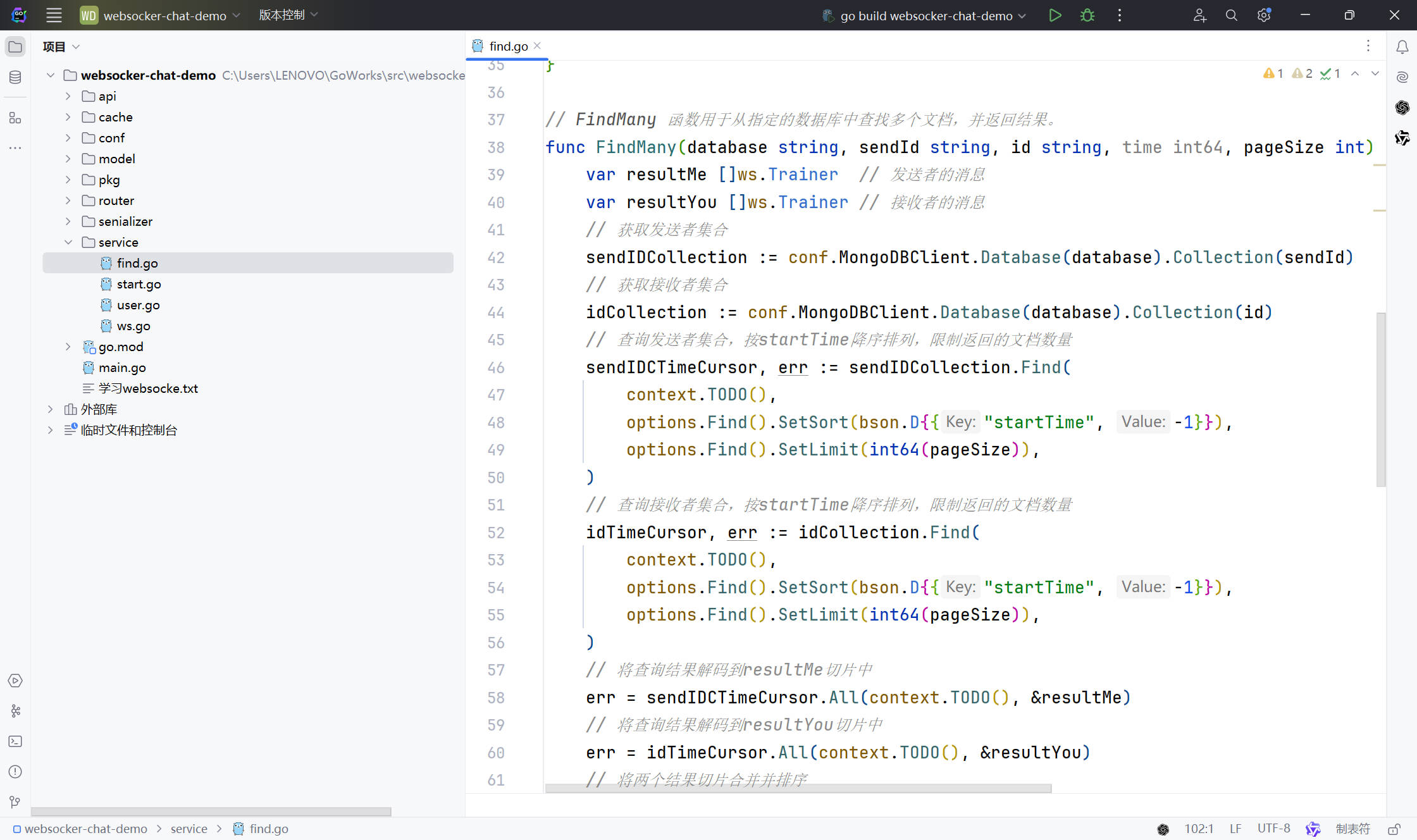Expand the go.mod node
Viewport: 1417px width, 840px height.
tap(68, 347)
